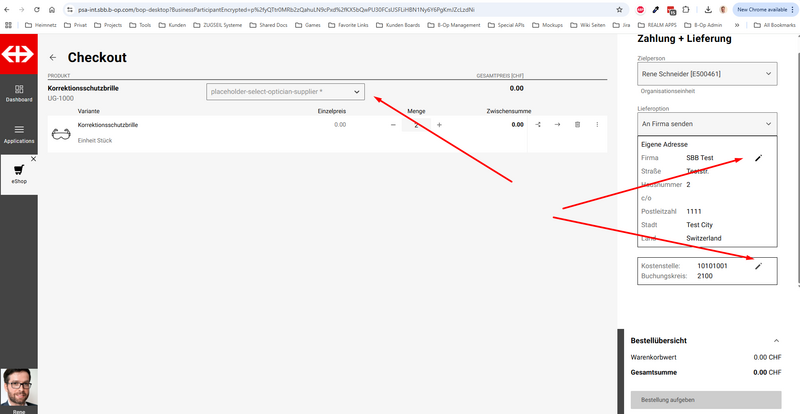Expand the Lieferoption dropdown
Image resolution: width=800 pixels, height=414 pixels.
(706, 123)
